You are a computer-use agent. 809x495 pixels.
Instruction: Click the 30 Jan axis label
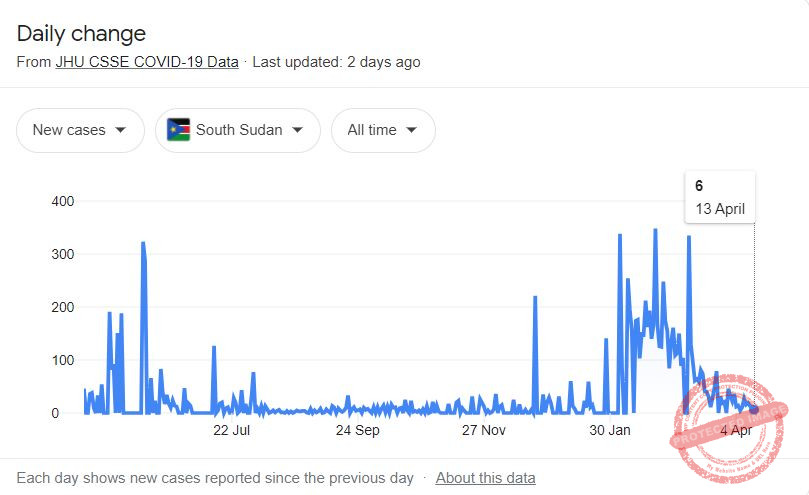[x=610, y=430]
